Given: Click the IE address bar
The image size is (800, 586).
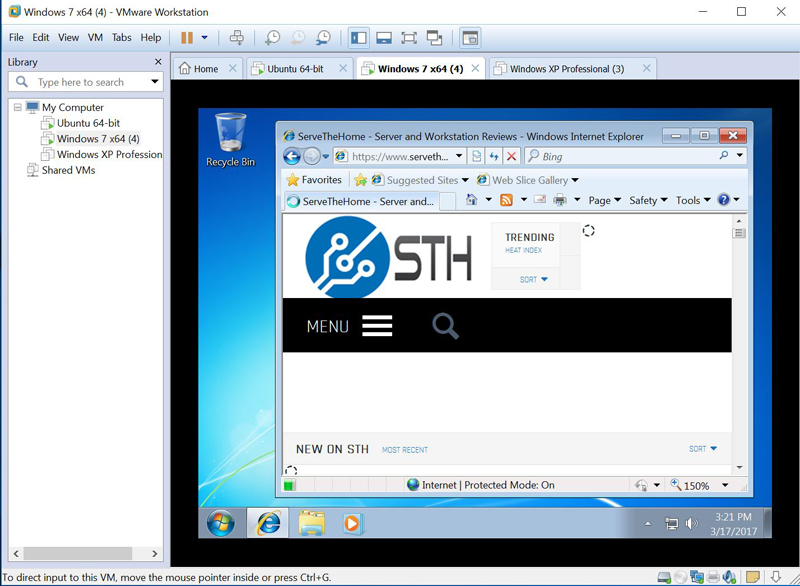Looking at the screenshot, I should (x=399, y=156).
